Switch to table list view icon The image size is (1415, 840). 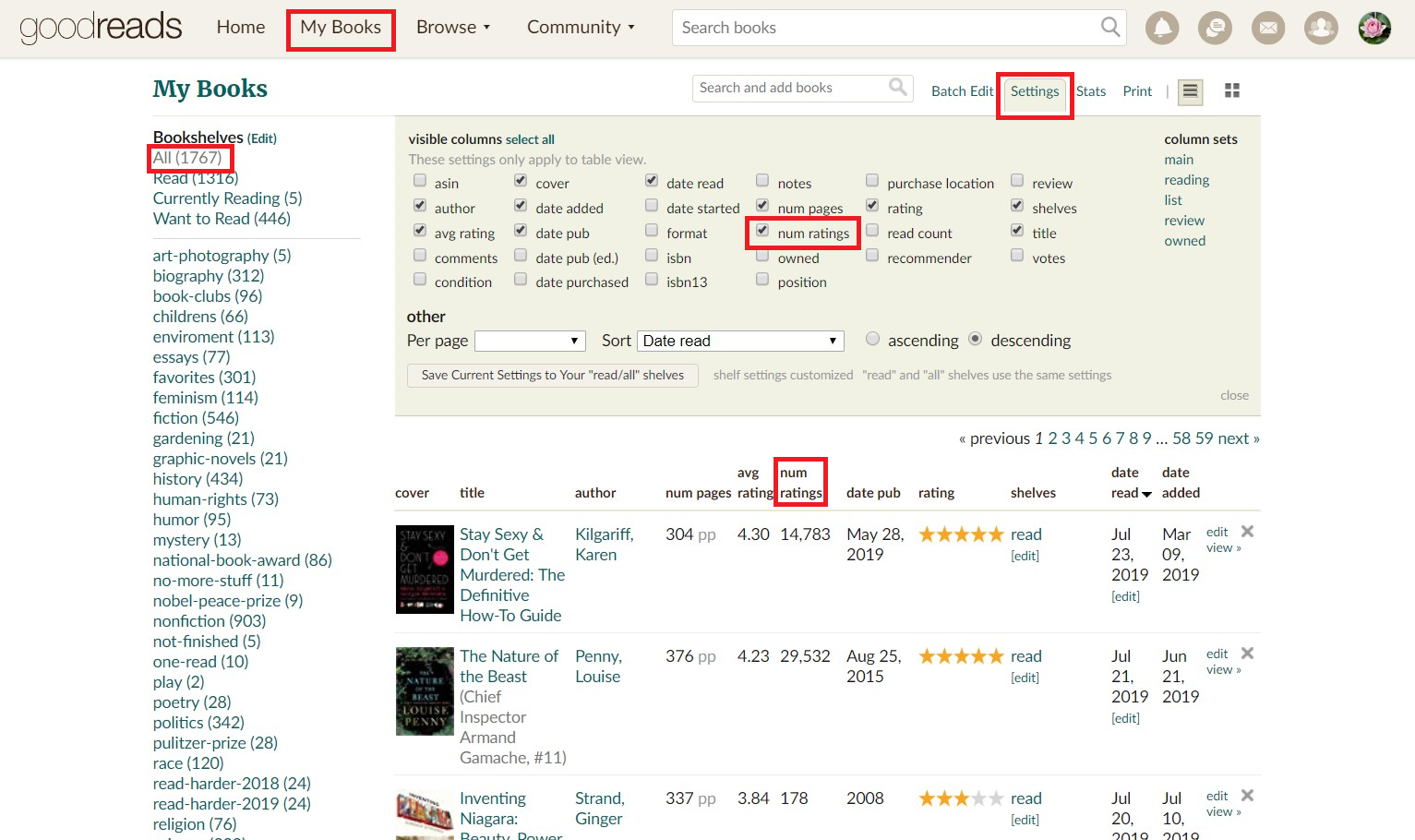(x=1191, y=90)
